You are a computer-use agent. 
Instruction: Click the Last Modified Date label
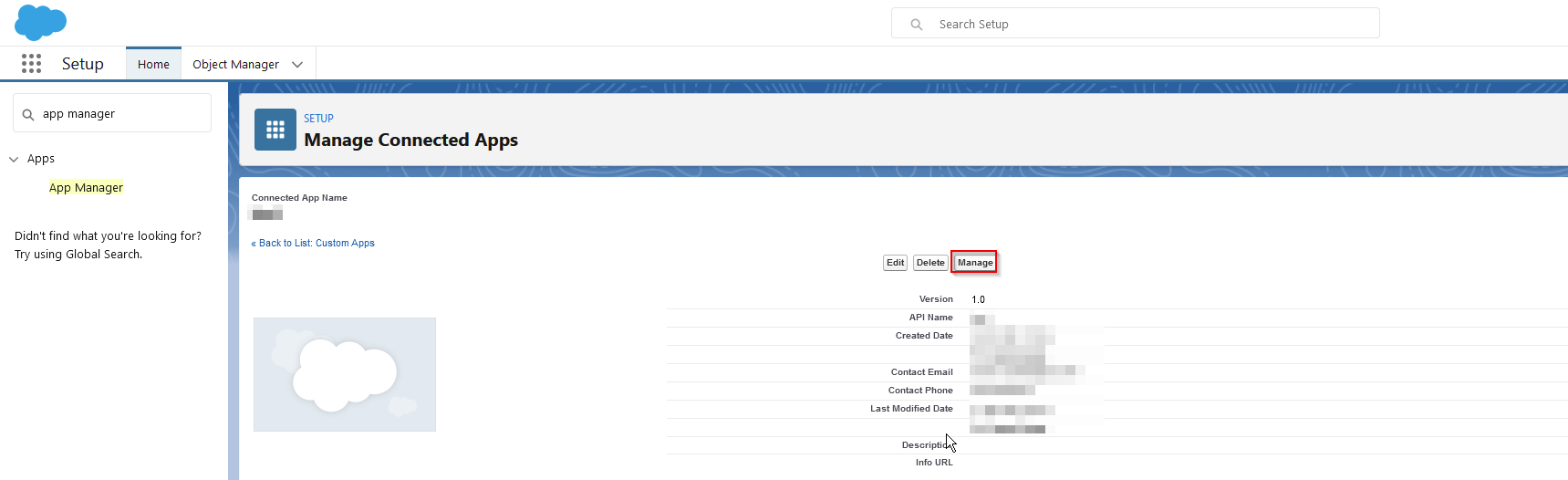[911, 409]
